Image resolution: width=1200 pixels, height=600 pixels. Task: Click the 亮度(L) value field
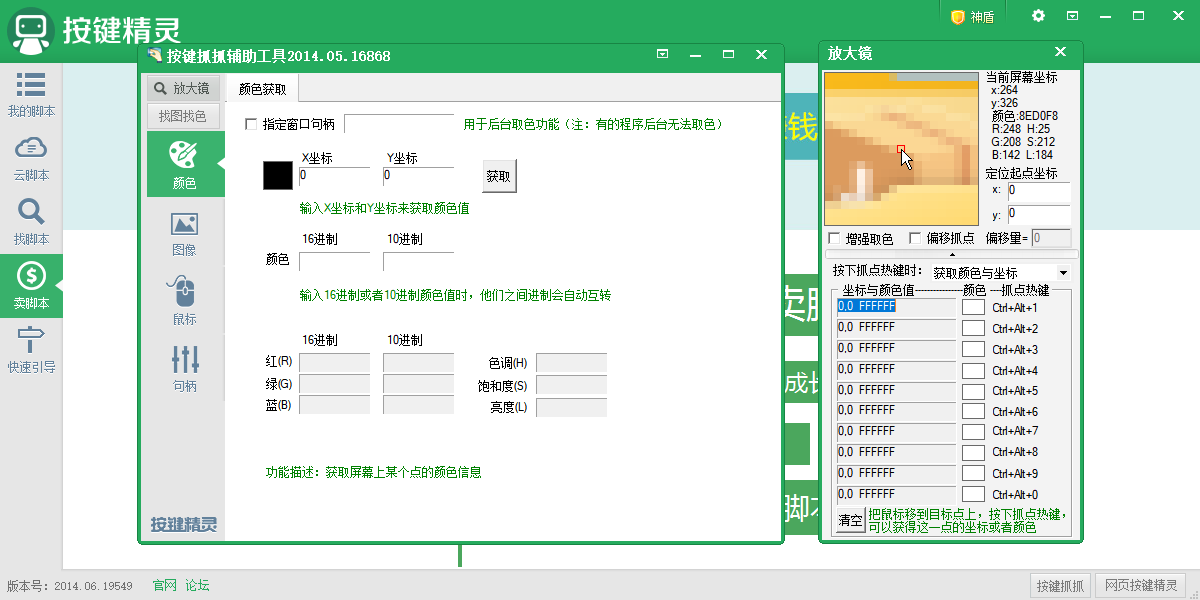pos(571,407)
